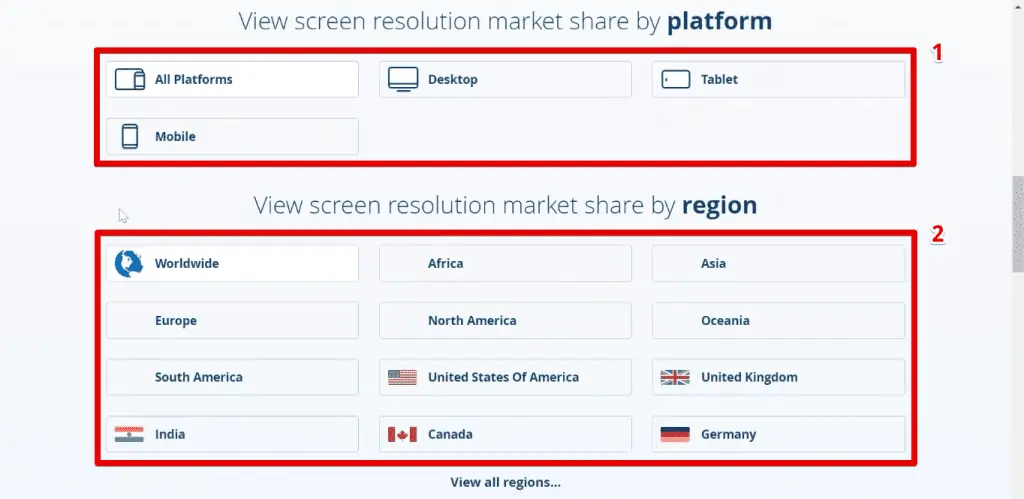Choose the Mobile platform button
The image size is (1024, 499).
232,137
